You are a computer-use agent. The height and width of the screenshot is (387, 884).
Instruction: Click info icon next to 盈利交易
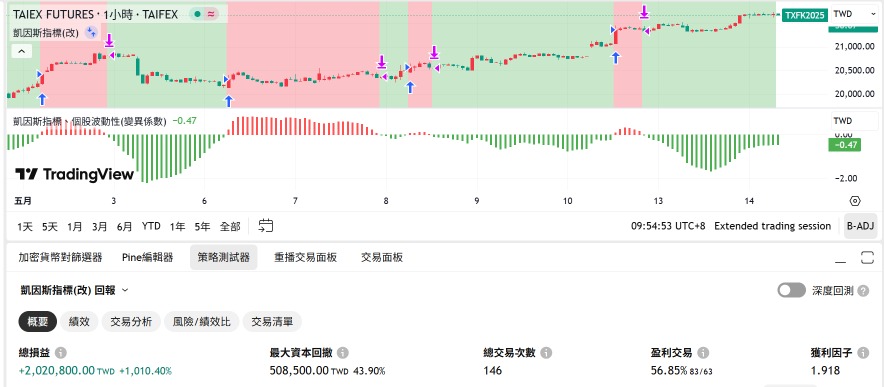(x=702, y=353)
